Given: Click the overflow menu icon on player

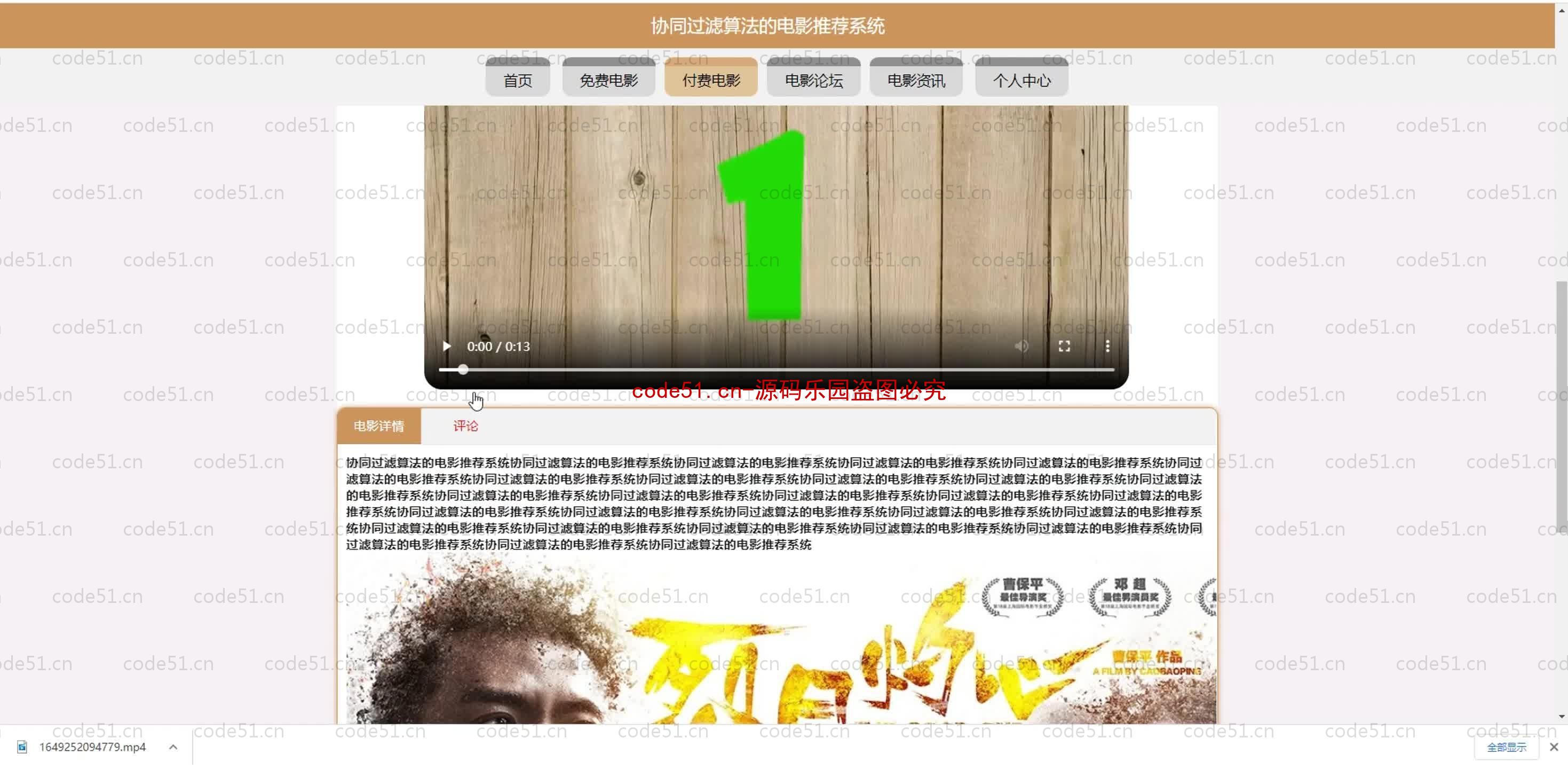Looking at the screenshot, I should point(1108,346).
